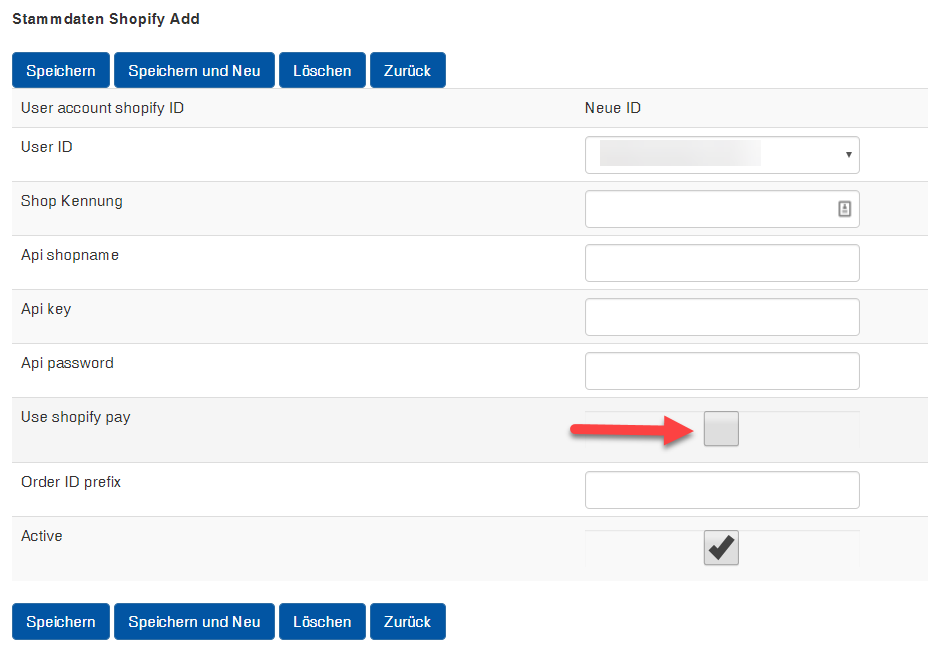The image size is (928, 654).
Task: Click into the Api key field
Action: click(722, 317)
